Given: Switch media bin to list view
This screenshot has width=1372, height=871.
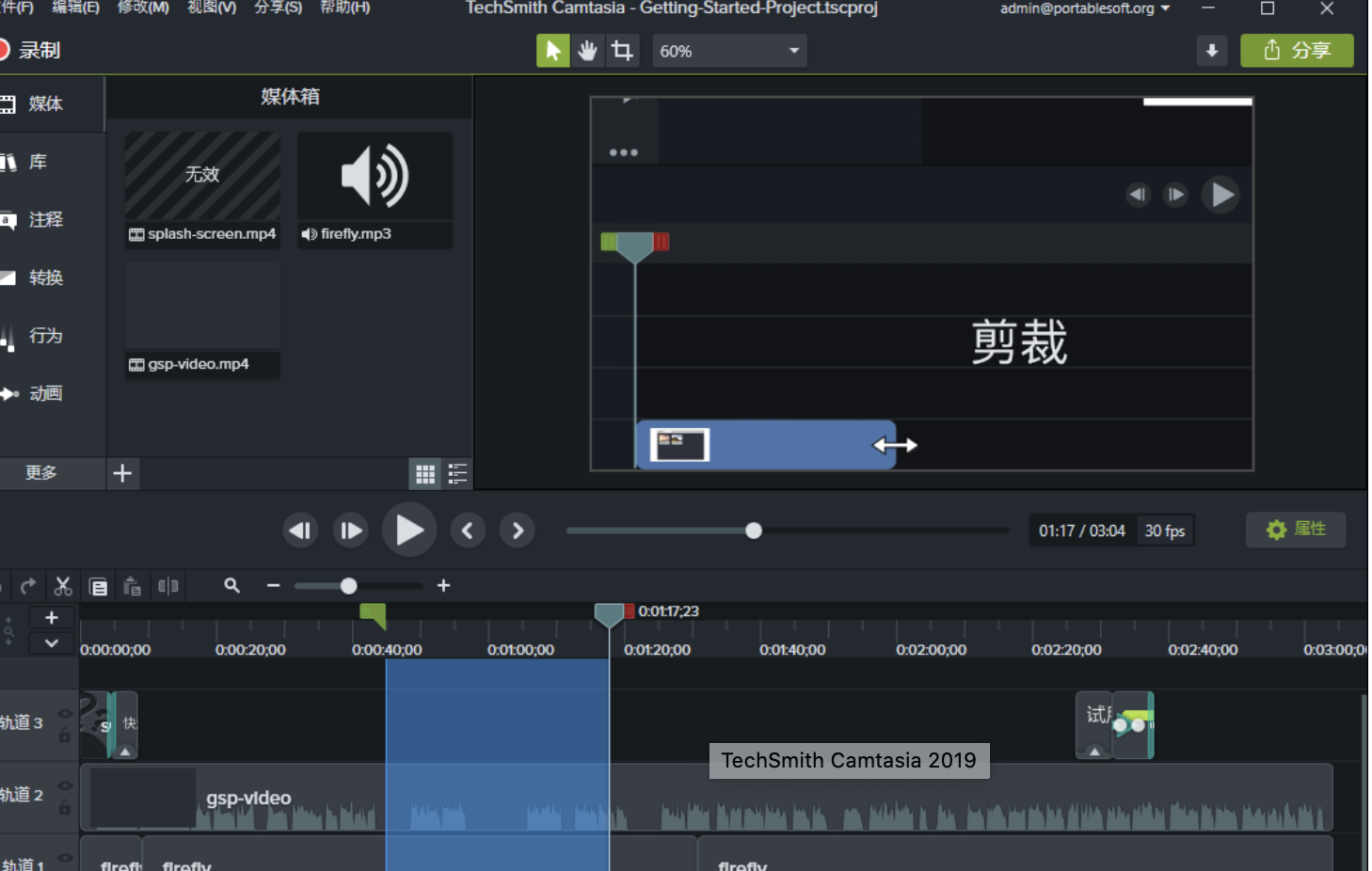Looking at the screenshot, I should pos(457,474).
